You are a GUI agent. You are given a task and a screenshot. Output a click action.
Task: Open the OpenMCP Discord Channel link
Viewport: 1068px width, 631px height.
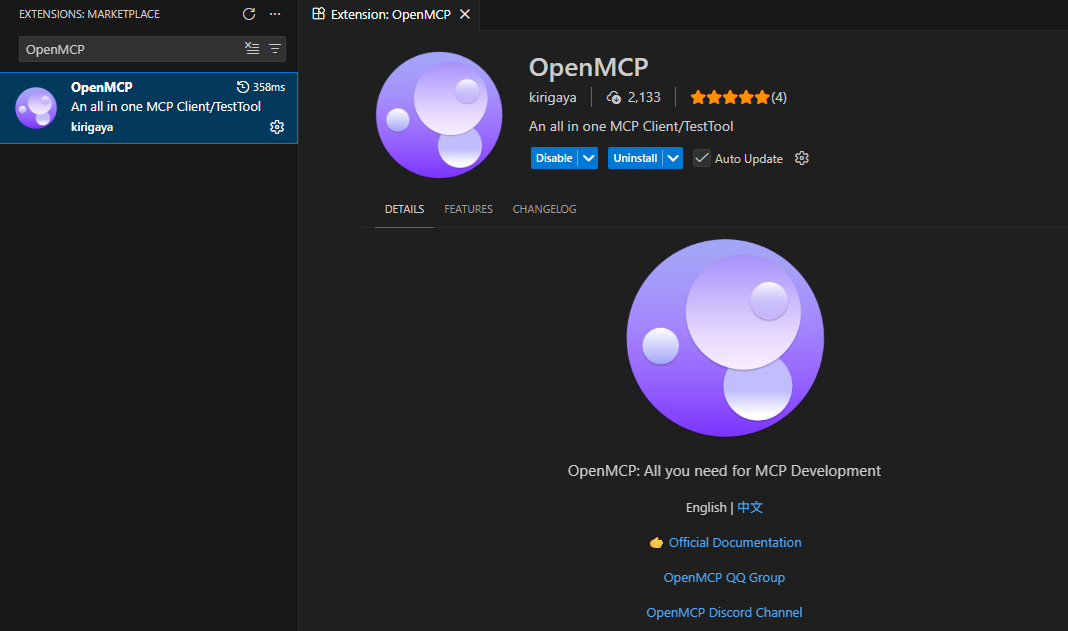724,613
